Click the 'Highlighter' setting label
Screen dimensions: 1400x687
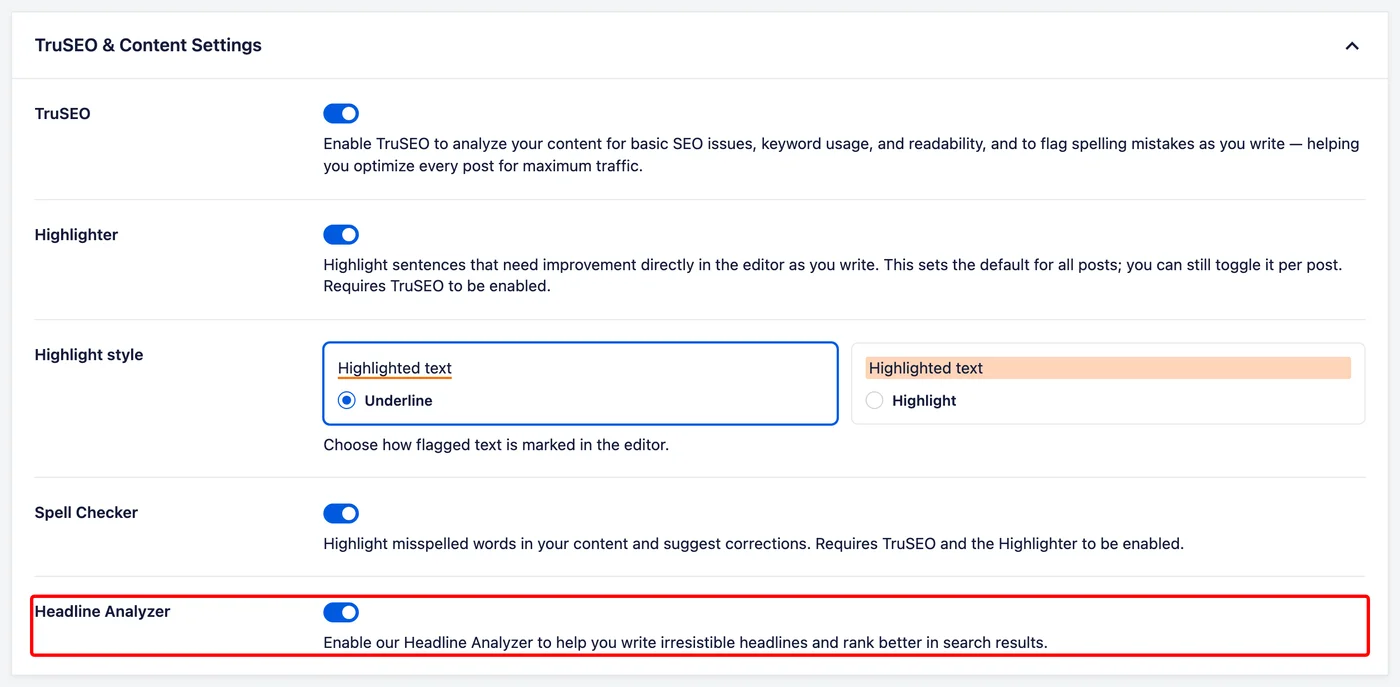click(77, 235)
